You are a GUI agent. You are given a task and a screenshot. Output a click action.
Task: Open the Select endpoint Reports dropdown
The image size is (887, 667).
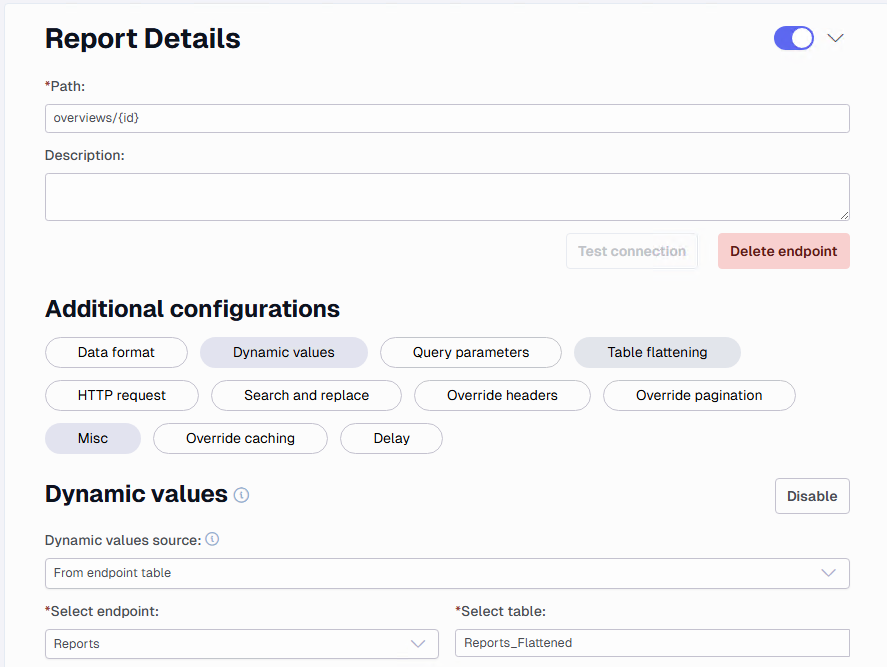(x=242, y=644)
